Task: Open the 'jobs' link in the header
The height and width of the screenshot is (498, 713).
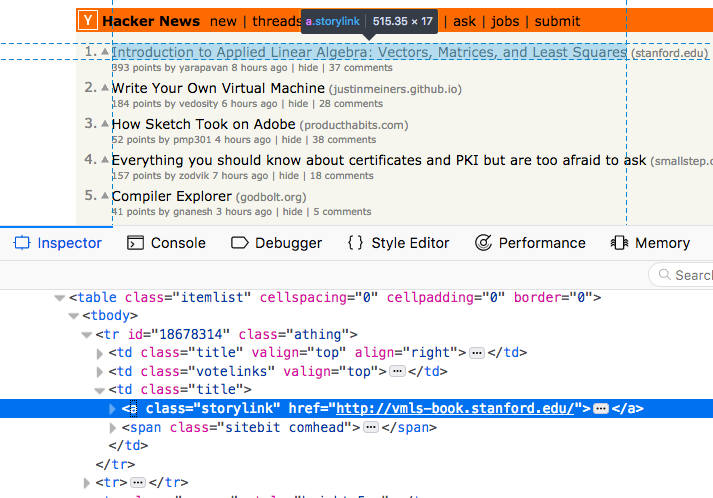Action: [x=505, y=21]
